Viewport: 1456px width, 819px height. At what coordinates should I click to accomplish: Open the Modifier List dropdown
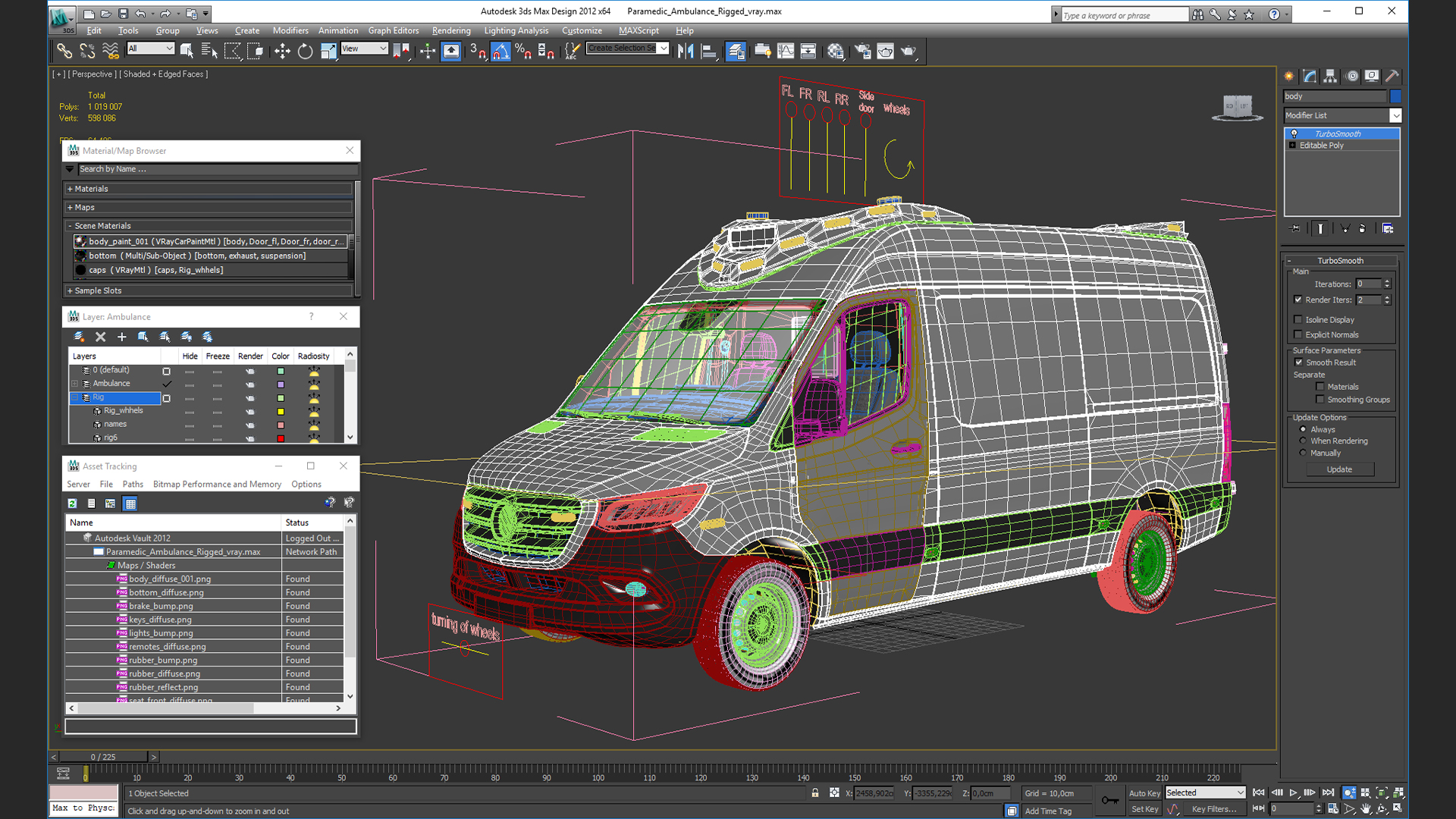click(x=1395, y=115)
